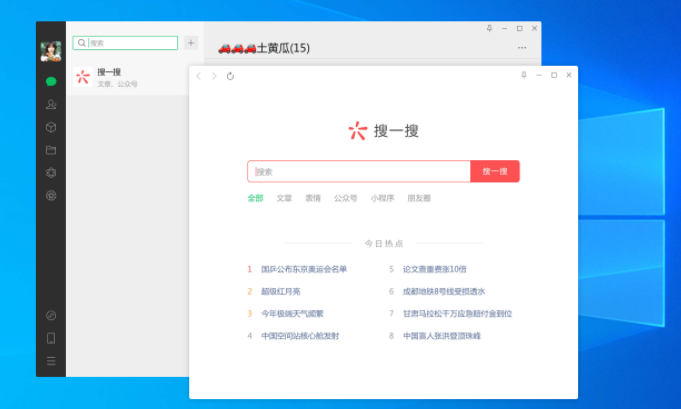Switch to the 朋友圈 filter tab

[x=419, y=198]
